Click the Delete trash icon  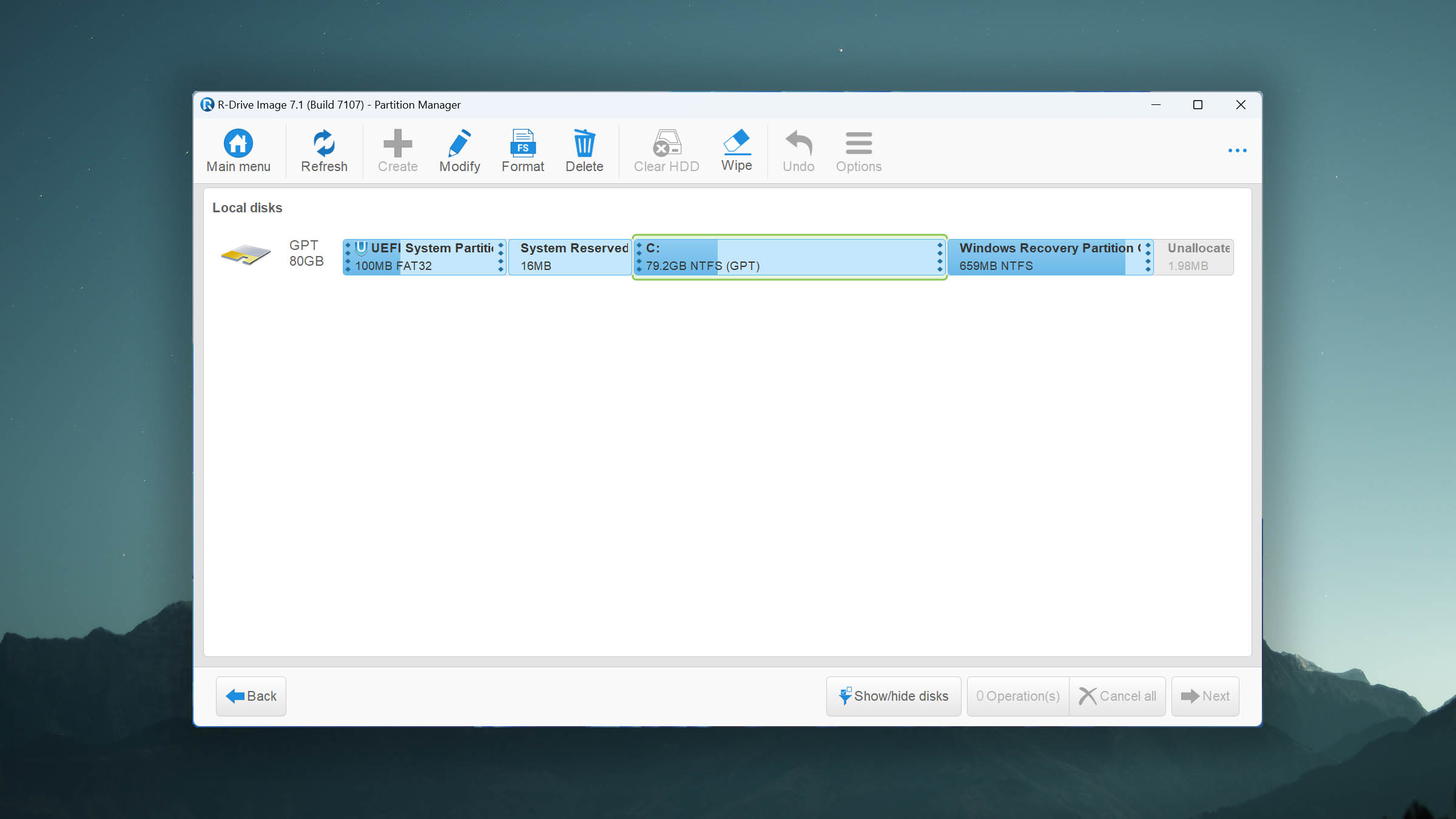(584, 144)
